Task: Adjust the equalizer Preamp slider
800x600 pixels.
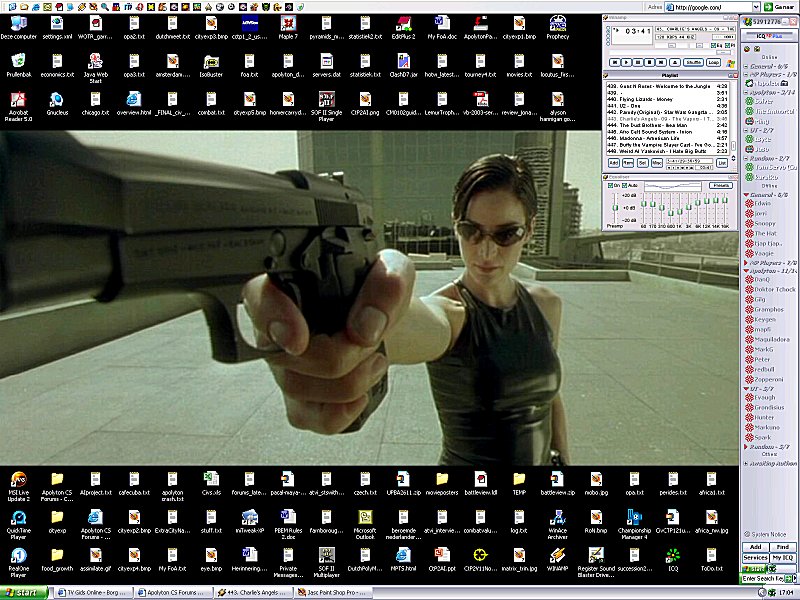Action: (x=614, y=210)
